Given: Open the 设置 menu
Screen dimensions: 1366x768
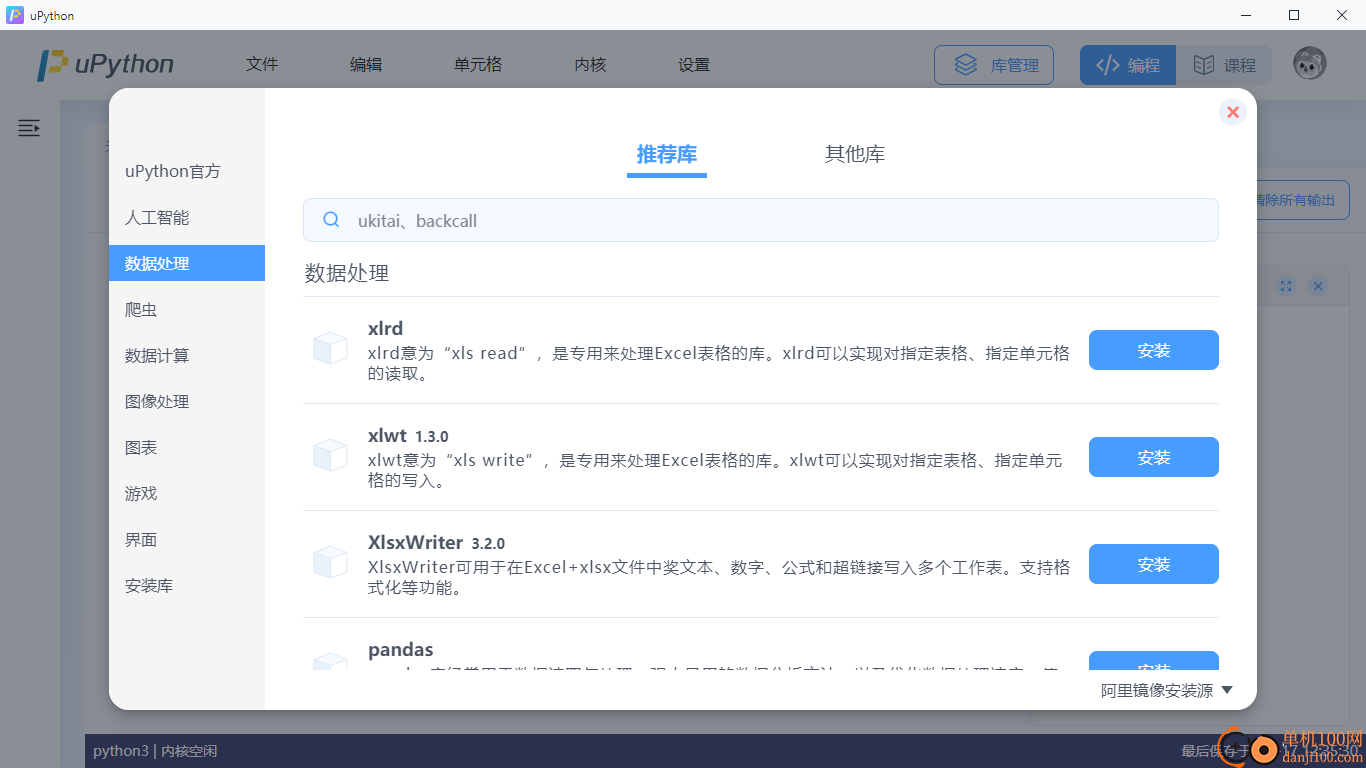Looking at the screenshot, I should [694, 64].
